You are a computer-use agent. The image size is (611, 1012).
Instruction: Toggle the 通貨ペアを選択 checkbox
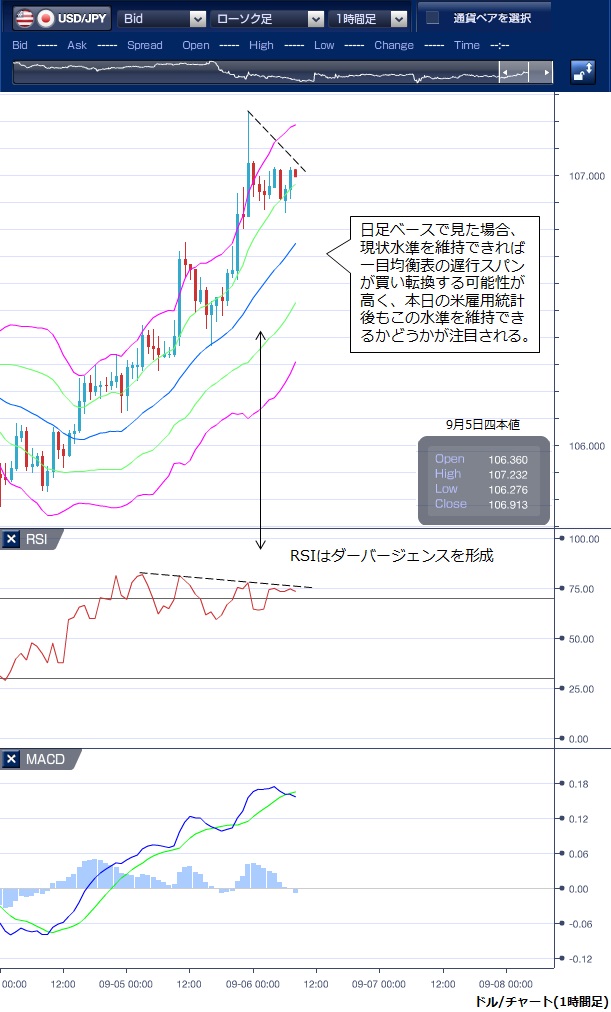[x=432, y=18]
